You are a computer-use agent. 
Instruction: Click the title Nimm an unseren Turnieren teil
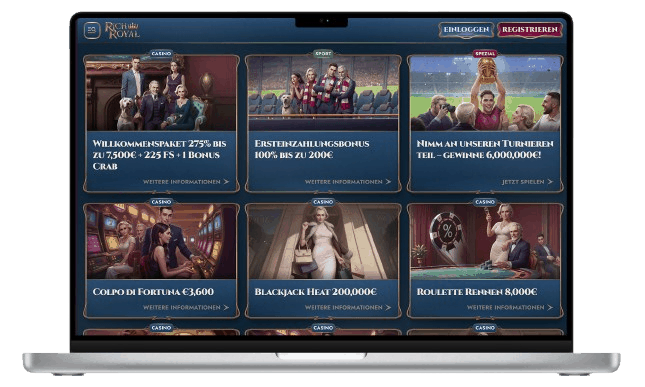(x=485, y=149)
